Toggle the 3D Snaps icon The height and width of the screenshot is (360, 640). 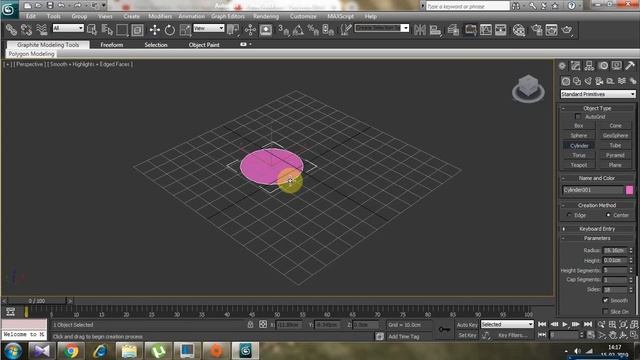283,30
